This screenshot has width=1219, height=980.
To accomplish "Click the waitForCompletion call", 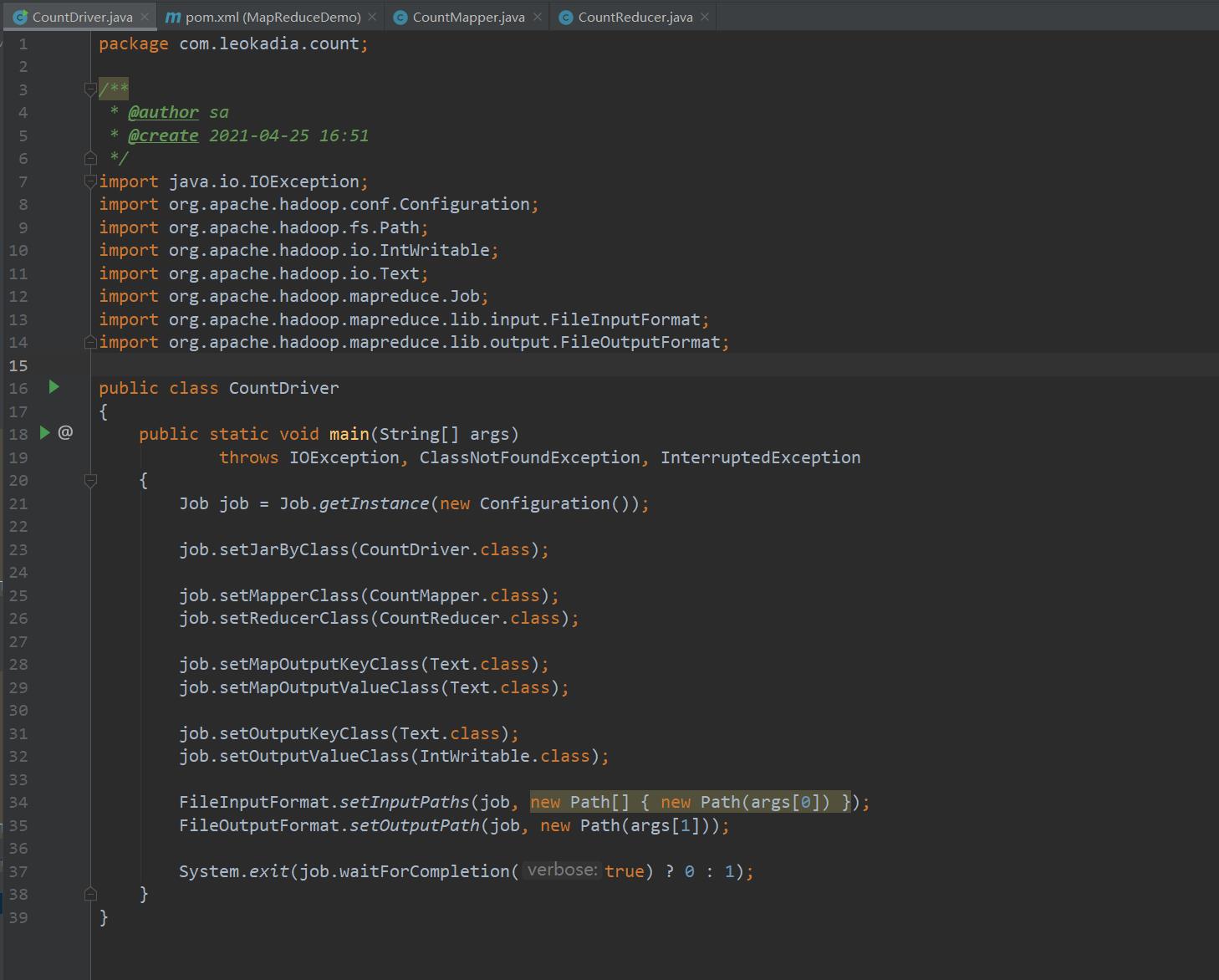I will tap(425, 871).
